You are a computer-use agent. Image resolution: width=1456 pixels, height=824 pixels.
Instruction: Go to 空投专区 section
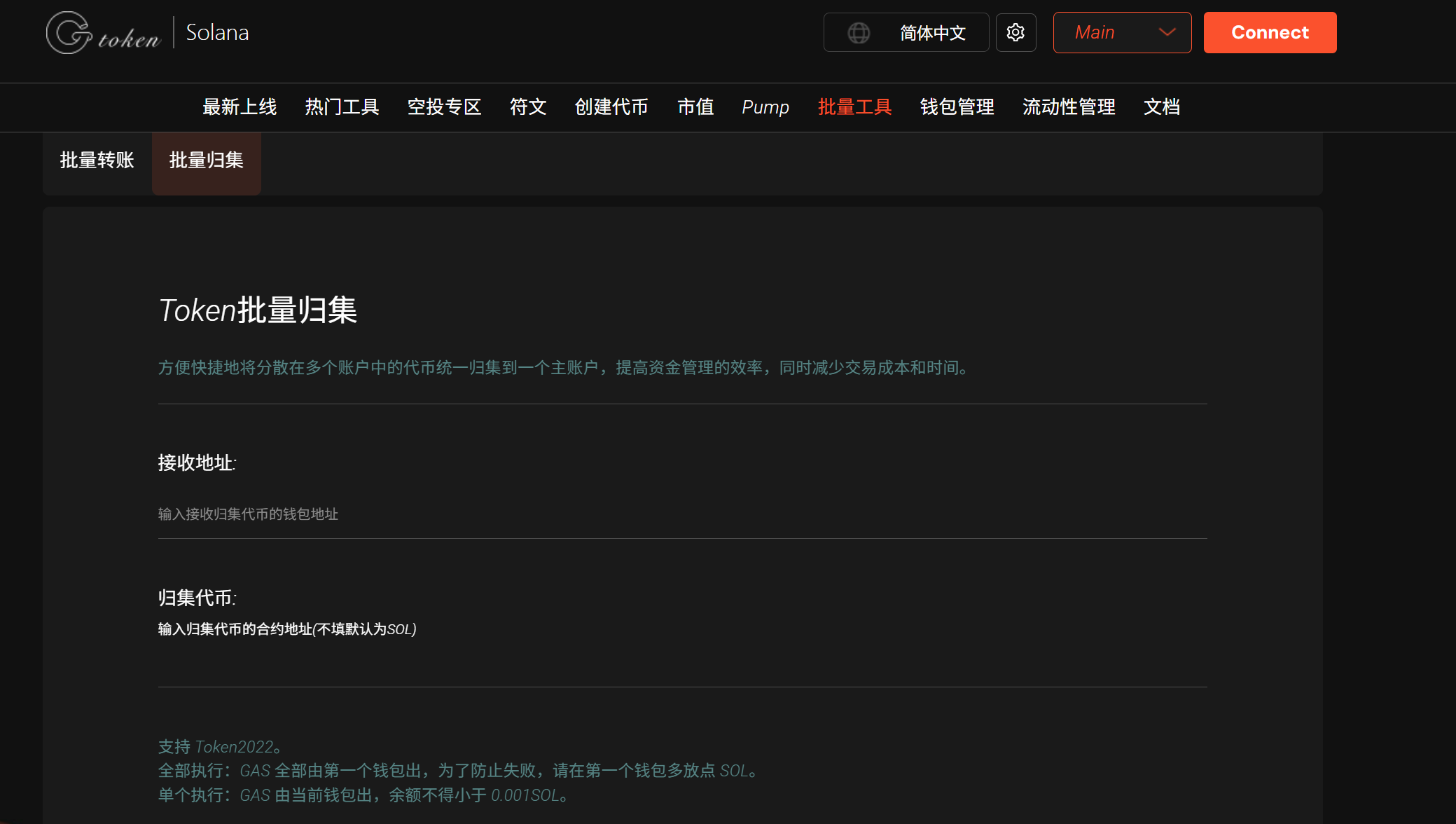(444, 107)
